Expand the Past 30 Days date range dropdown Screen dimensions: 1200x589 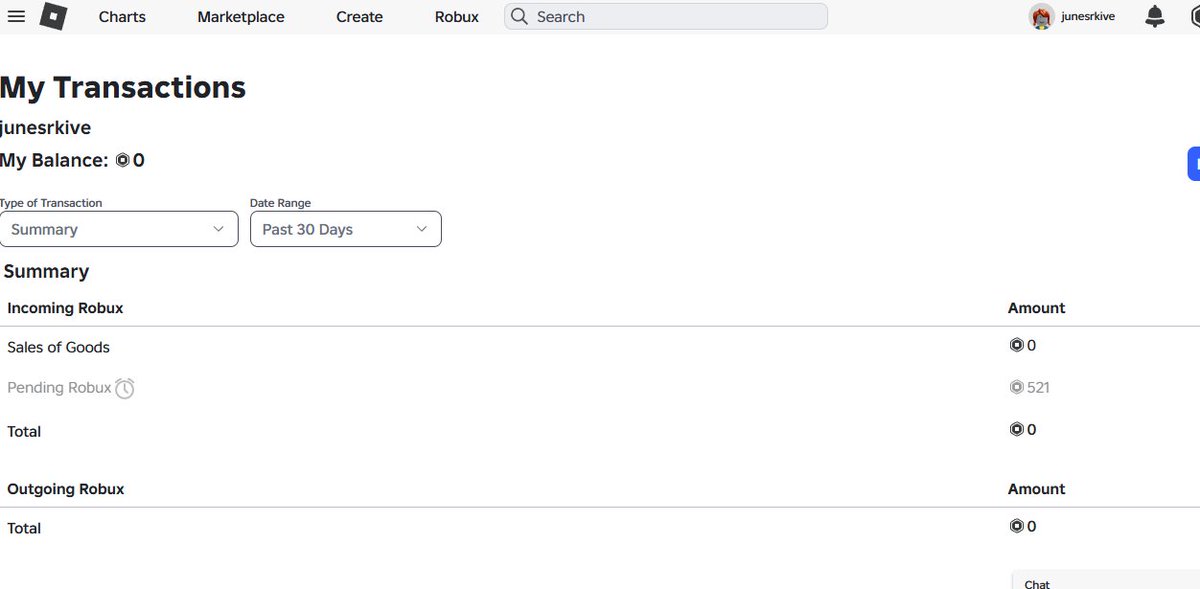[346, 229]
